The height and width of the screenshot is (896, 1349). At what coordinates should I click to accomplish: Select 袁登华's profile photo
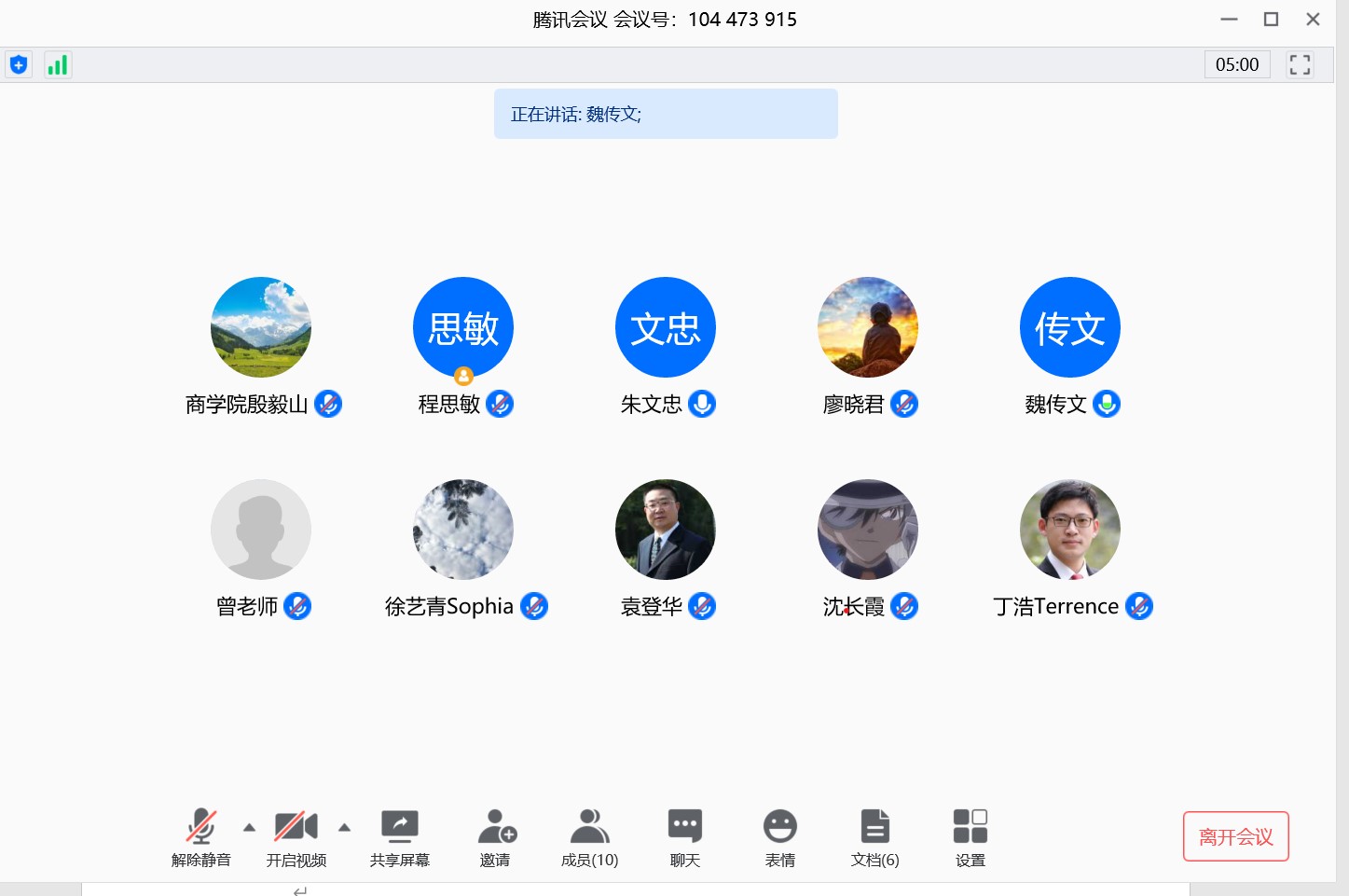coord(665,530)
